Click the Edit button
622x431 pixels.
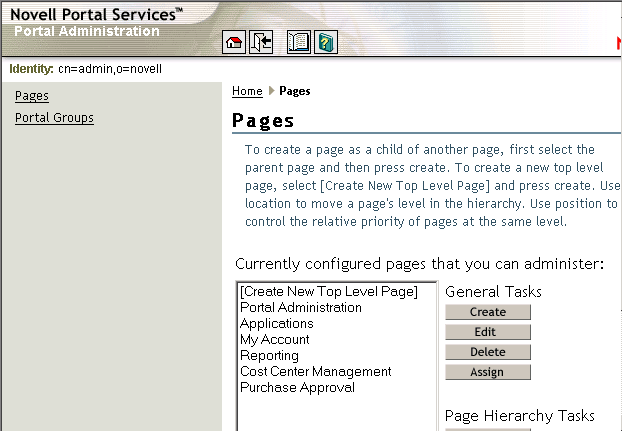[x=488, y=332]
